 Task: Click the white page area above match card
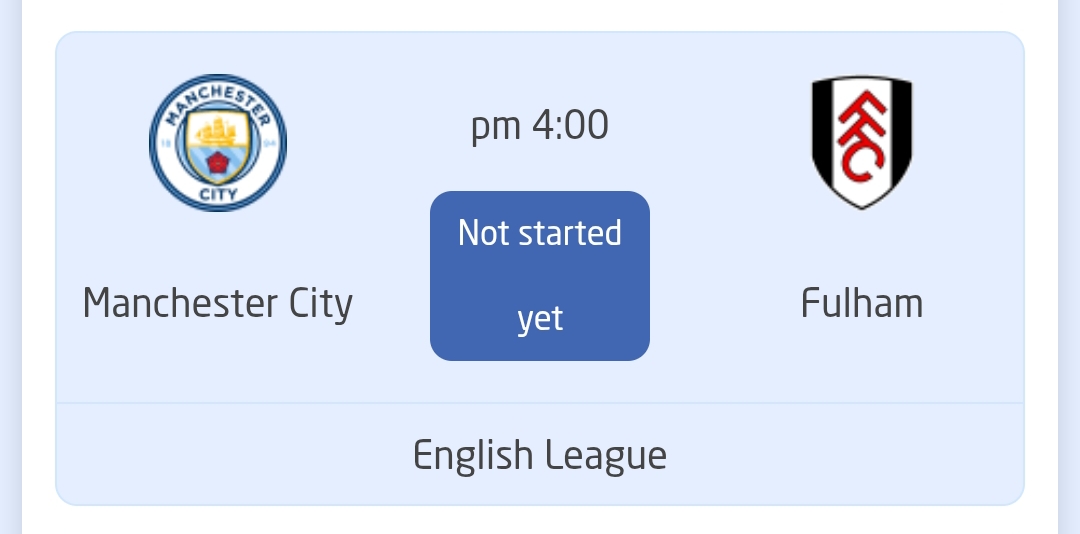[x=540, y=14]
